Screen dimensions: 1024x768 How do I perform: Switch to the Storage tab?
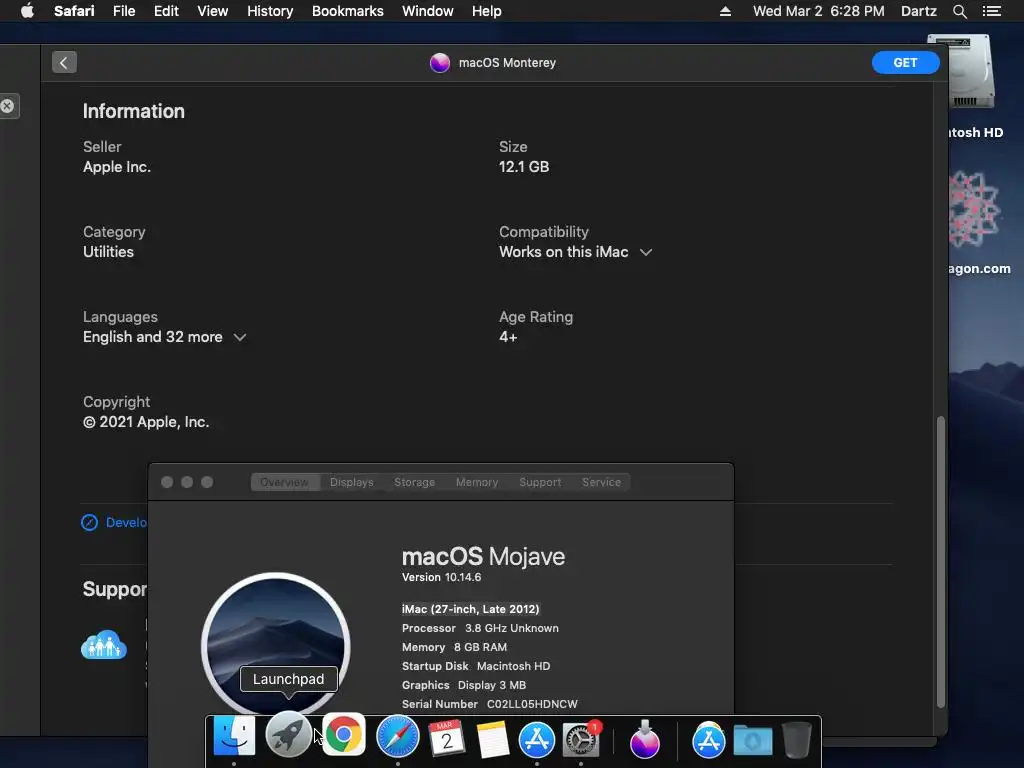click(x=414, y=482)
